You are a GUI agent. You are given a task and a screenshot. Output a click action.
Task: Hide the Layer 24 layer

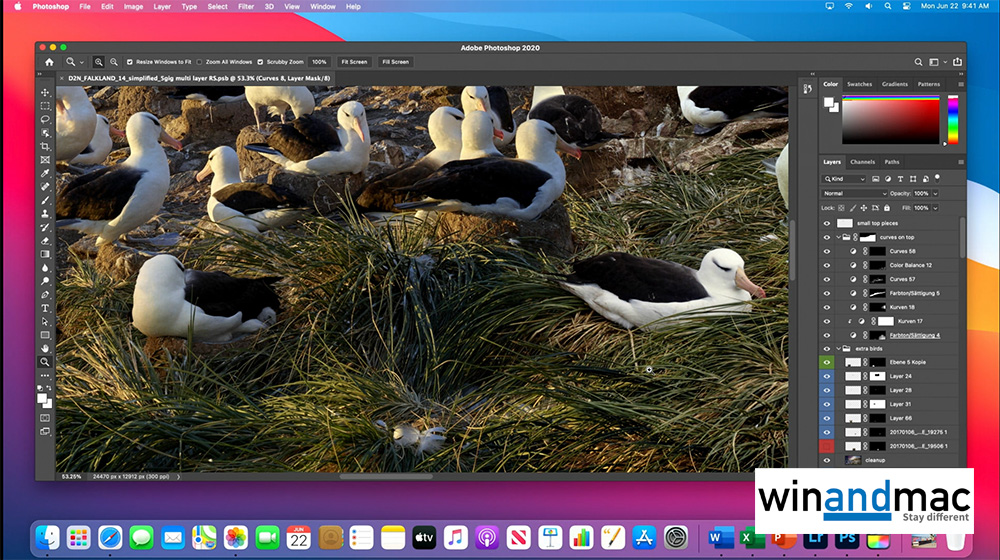coord(827,376)
